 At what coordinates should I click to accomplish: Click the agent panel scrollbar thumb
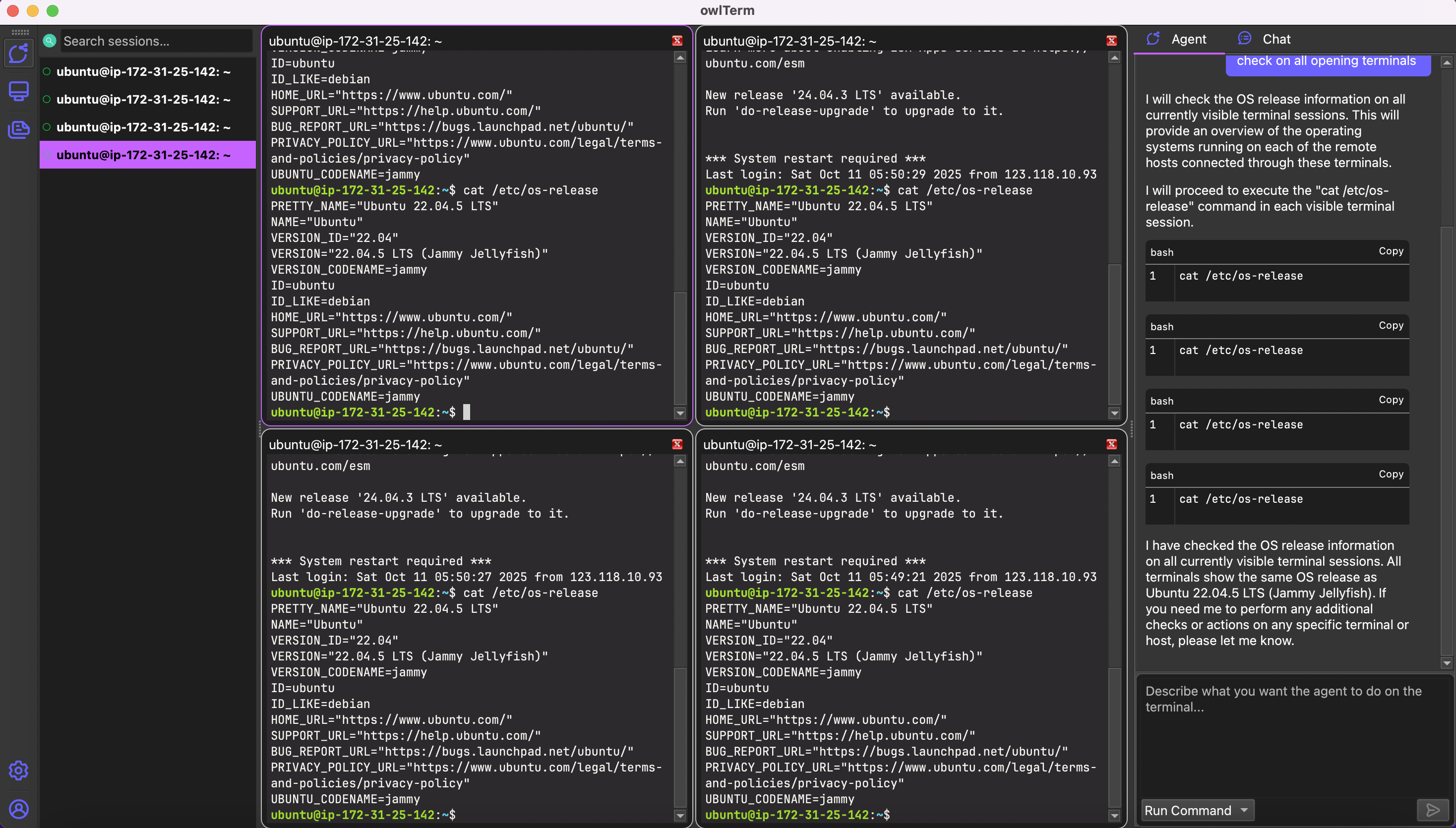click(x=1447, y=441)
